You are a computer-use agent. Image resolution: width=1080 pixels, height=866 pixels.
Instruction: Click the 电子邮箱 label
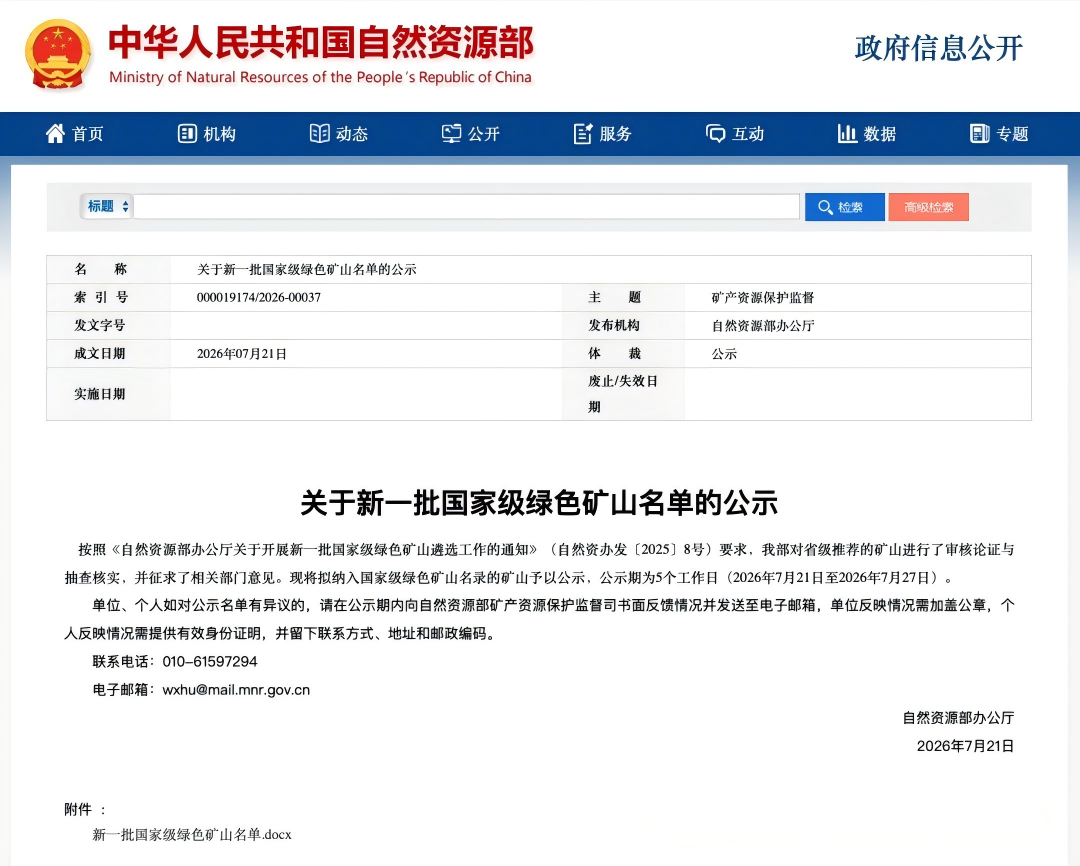121,690
